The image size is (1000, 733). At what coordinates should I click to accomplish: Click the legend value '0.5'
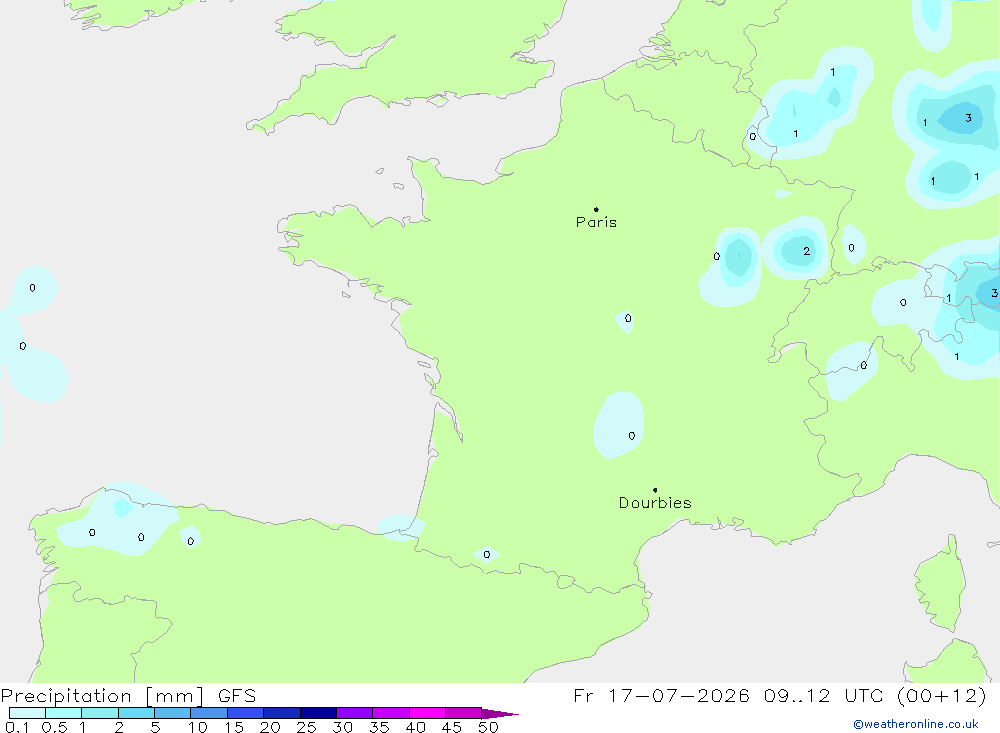(54, 727)
